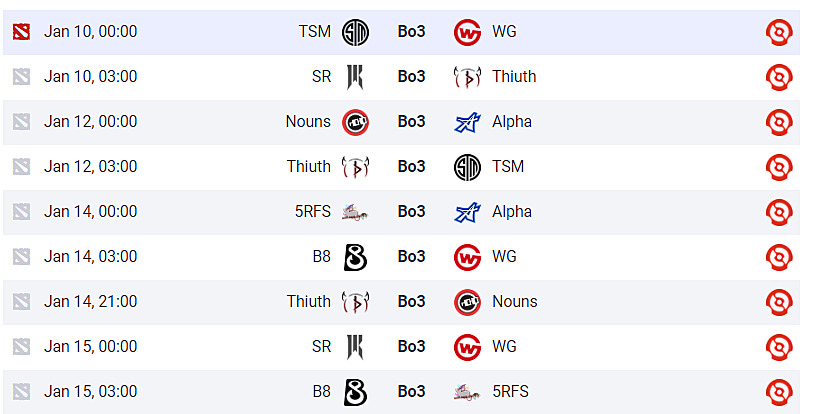Viewport: 816px width, 414px height.
Task: Open the WG team link in the Jan 14, 03:00 match
Action: coord(504,257)
